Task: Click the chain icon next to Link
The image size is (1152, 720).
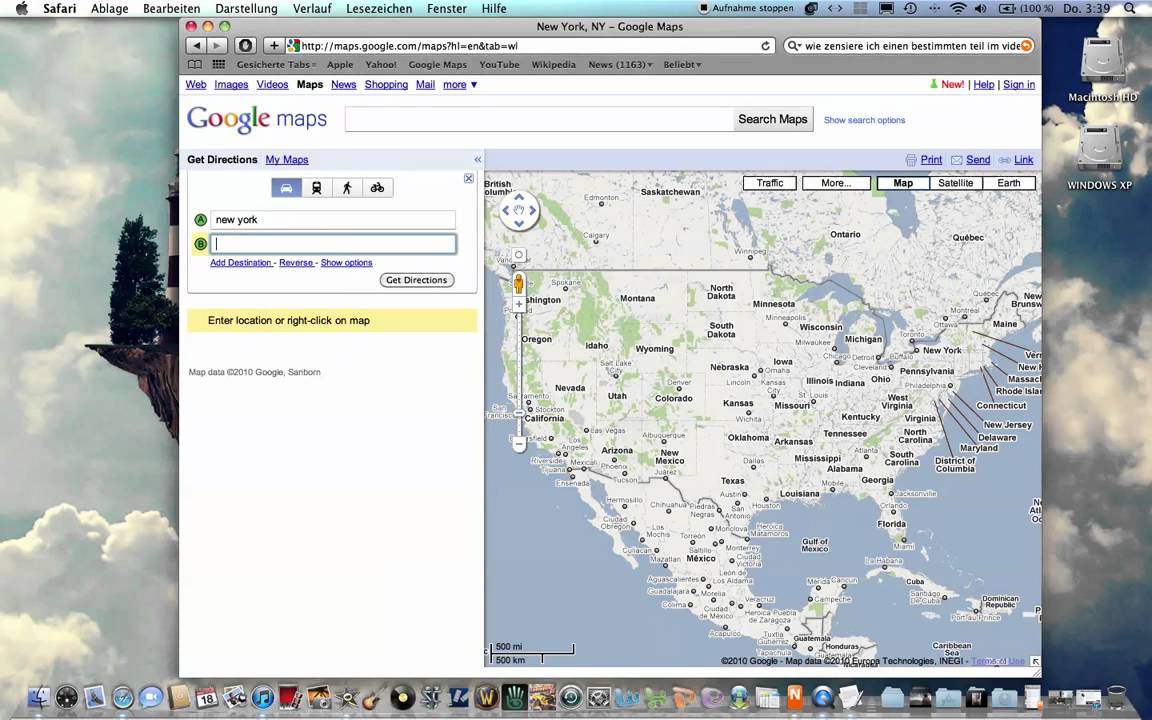Action: [x=1004, y=160]
